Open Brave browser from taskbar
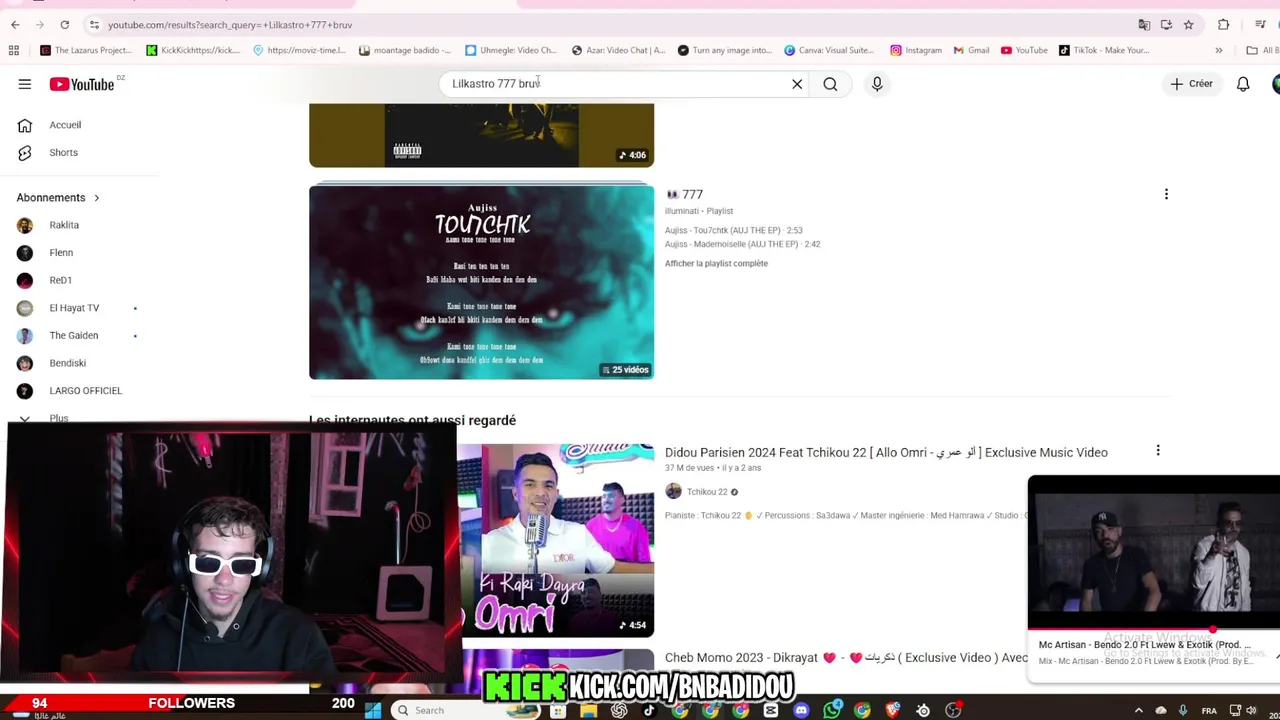The height and width of the screenshot is (720, 1280). click(x=893, y=710)
